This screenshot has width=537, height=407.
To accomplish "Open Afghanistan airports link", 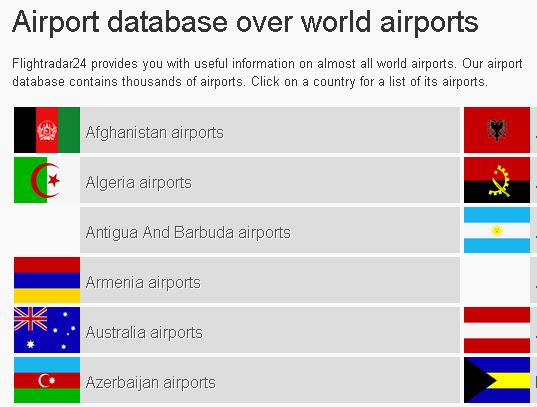I will [154, 133].
